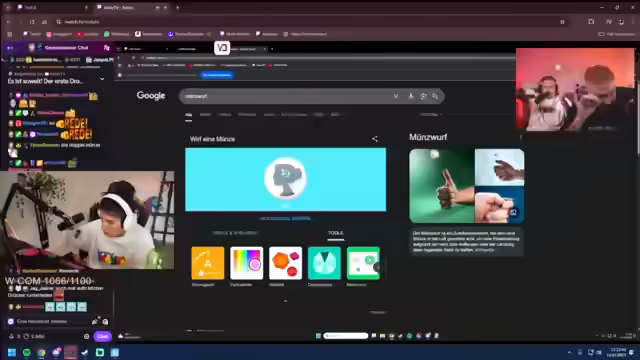Flip the coin in the widget
This screenshot has width=640, height=360.
(x=285, y=178)
